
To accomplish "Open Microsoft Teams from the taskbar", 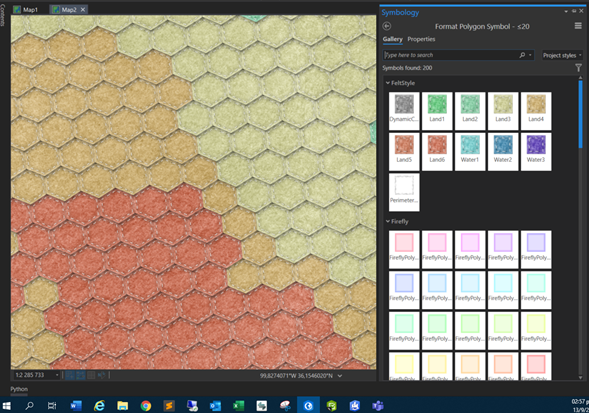I will [x=378, y=405].
